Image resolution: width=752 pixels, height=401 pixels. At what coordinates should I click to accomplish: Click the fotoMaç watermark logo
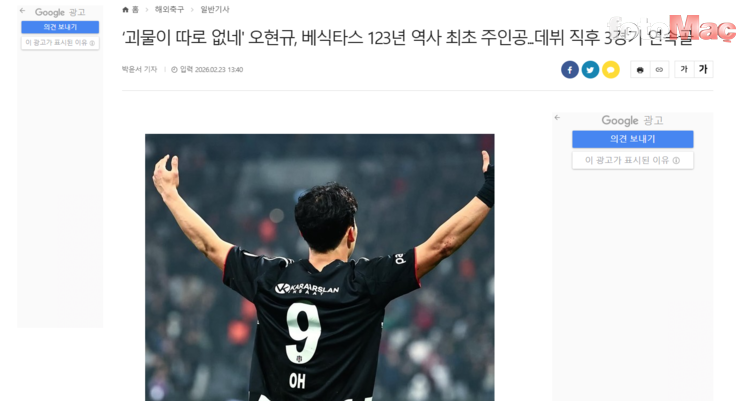click(x=671, y=28)
